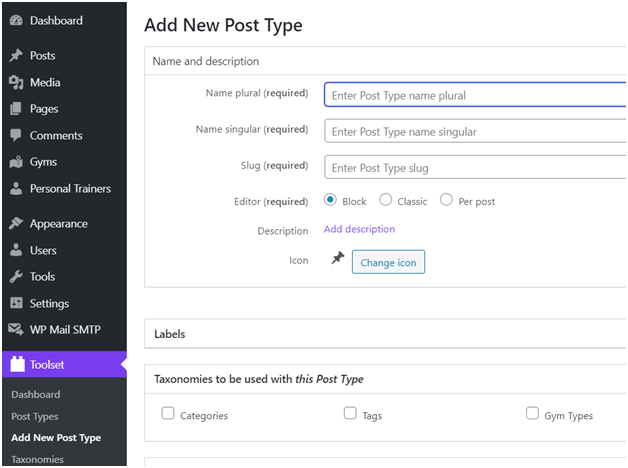Check the Tags taxonomy checkbox
Image resolution: width=628 pixels, height=468 pixels.
click(x=350, y=413)
